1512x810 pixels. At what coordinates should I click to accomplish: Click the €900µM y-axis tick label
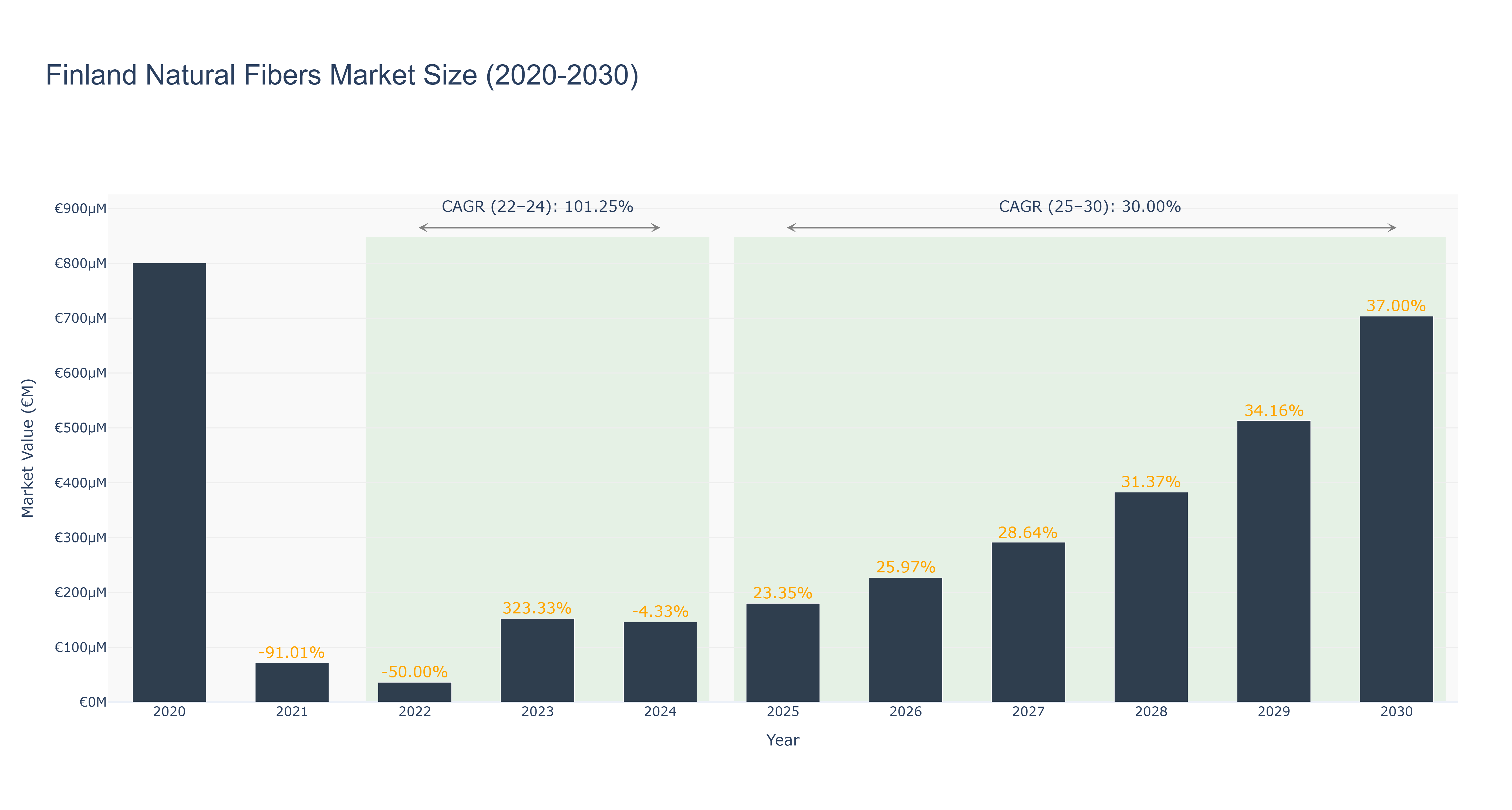[x=80, y=208]
